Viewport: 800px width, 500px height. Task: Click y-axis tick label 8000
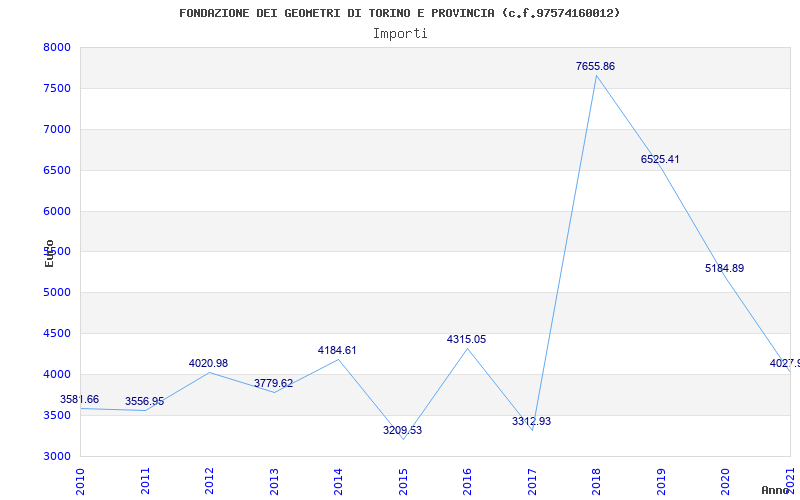pyautogui.click(x=57, y=47)
